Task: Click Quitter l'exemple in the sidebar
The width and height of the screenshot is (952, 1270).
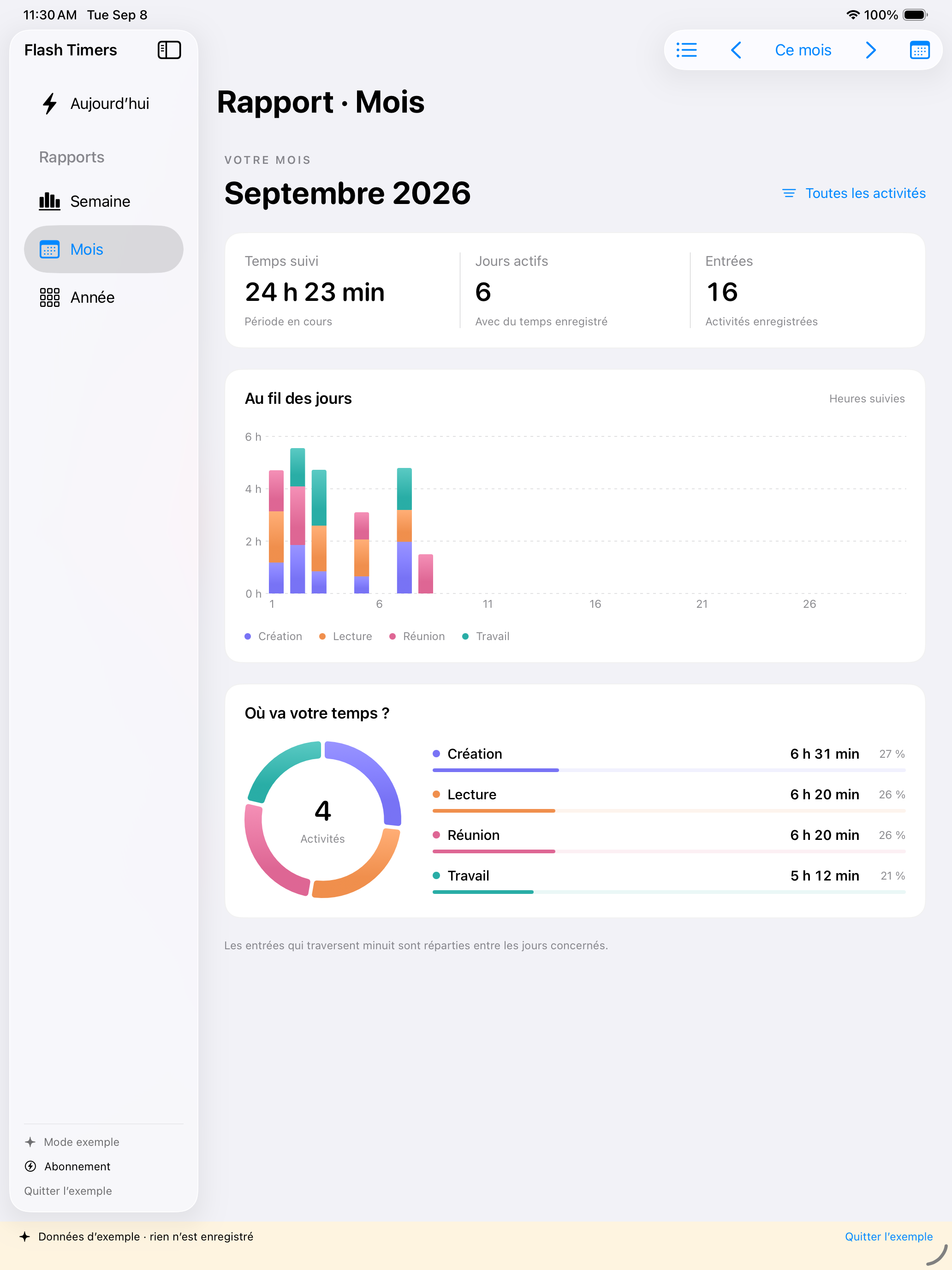Action: point(68,1191)
